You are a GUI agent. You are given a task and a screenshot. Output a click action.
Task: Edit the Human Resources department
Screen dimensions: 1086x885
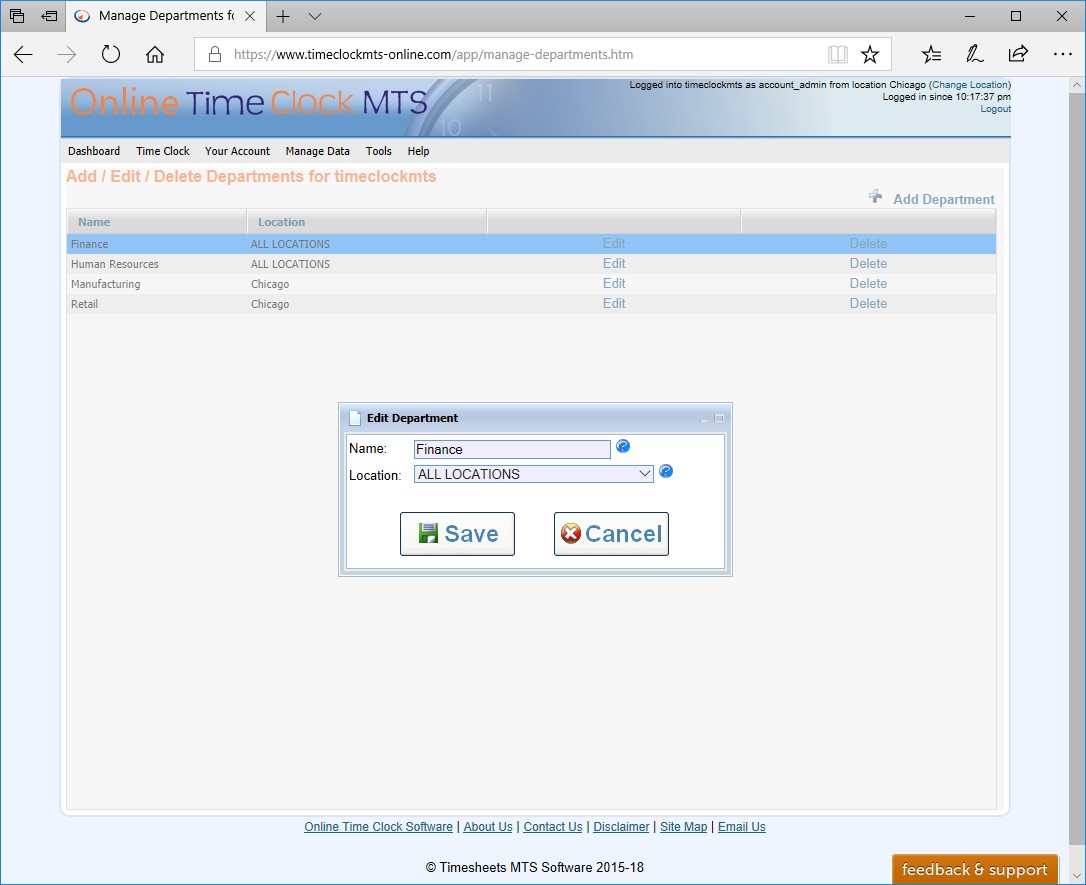[x=614, y=263]
